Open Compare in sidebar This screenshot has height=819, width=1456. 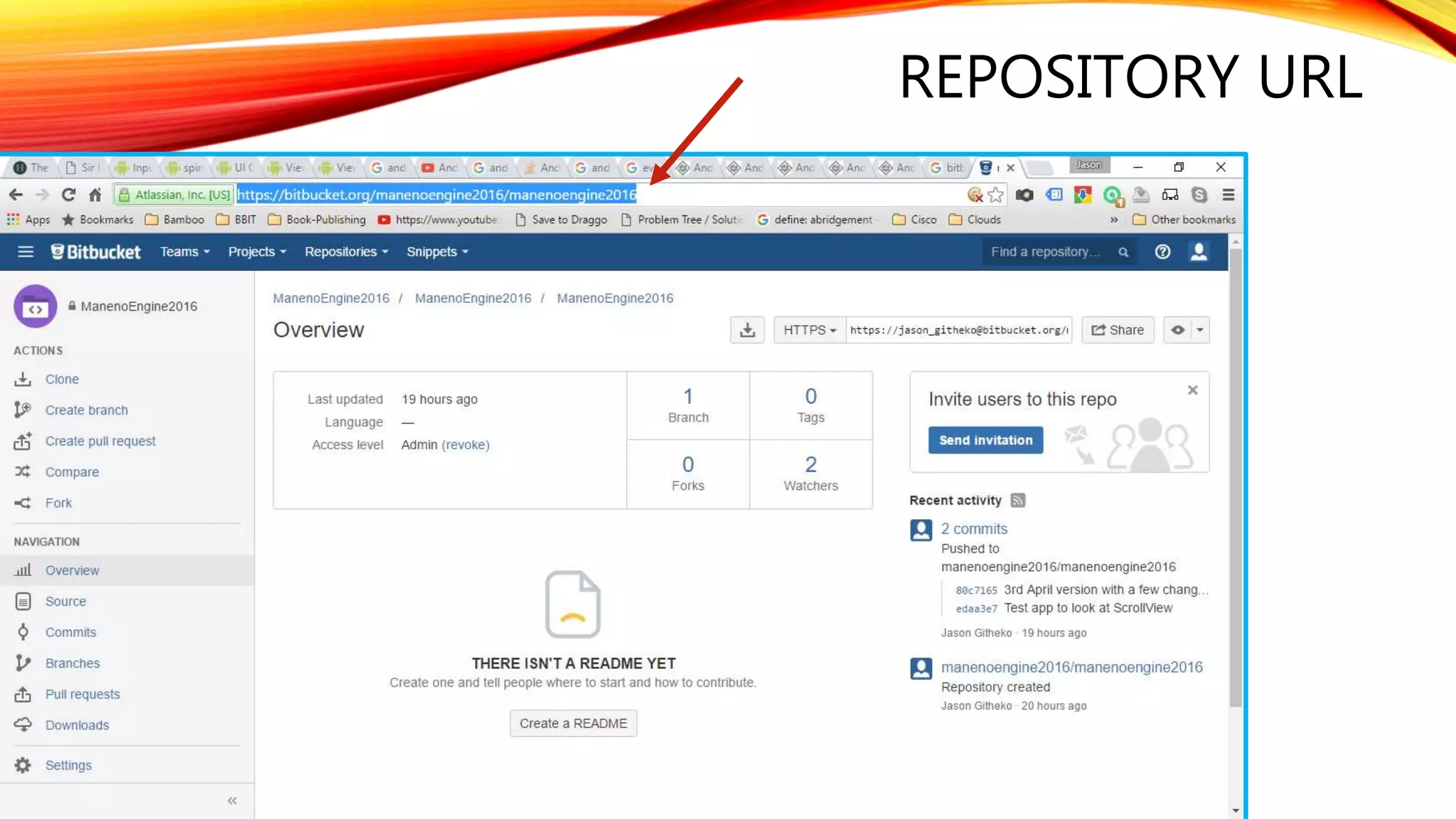72,472
